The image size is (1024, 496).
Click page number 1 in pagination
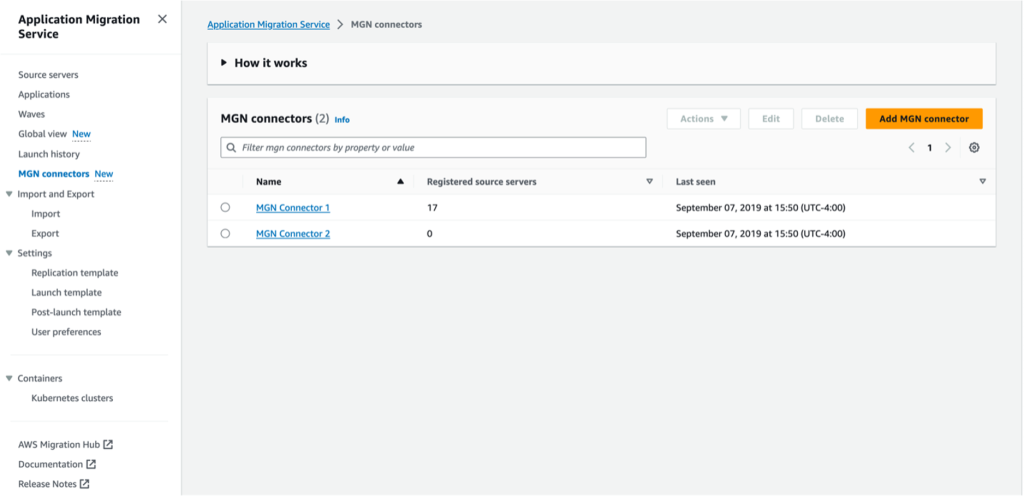point(929,147)
